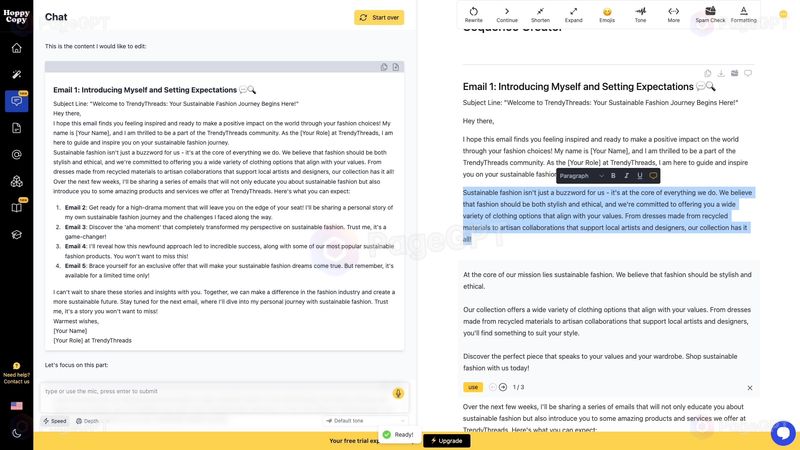The image size is (800, 450).
Task: Download the document with the download icon
Action: (x=721, y=73)
